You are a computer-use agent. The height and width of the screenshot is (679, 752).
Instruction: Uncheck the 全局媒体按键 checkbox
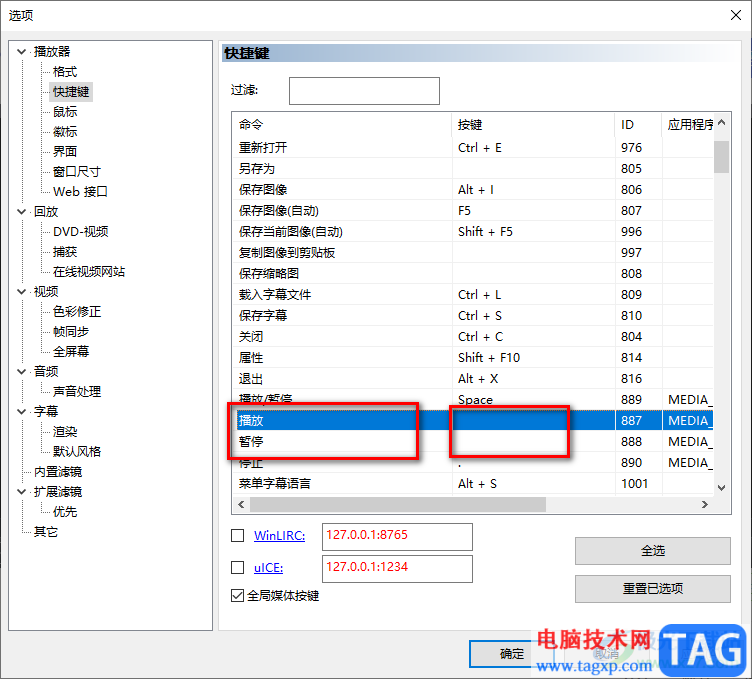[237, 596]
